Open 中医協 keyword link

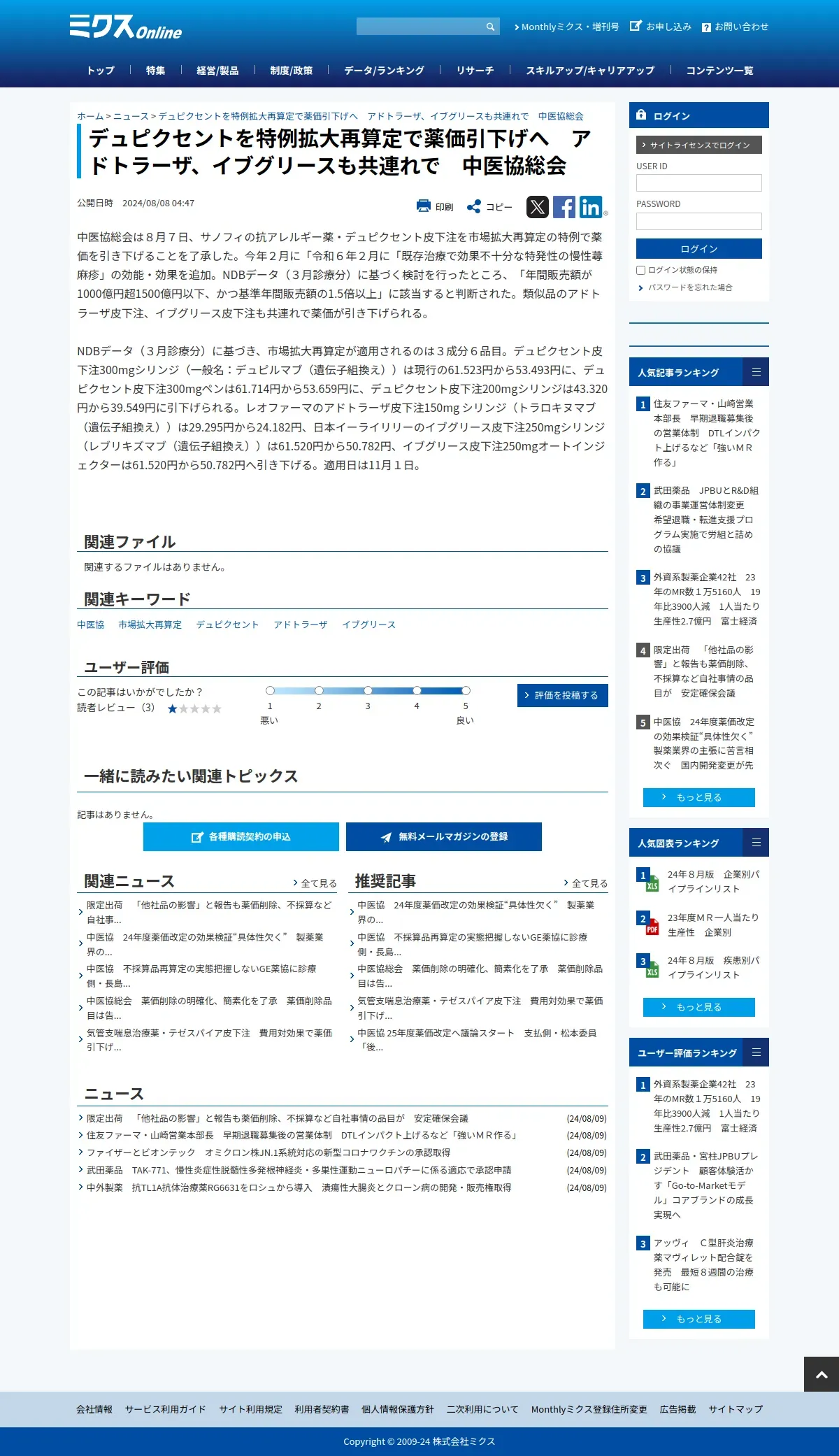(x=91, y=624)
